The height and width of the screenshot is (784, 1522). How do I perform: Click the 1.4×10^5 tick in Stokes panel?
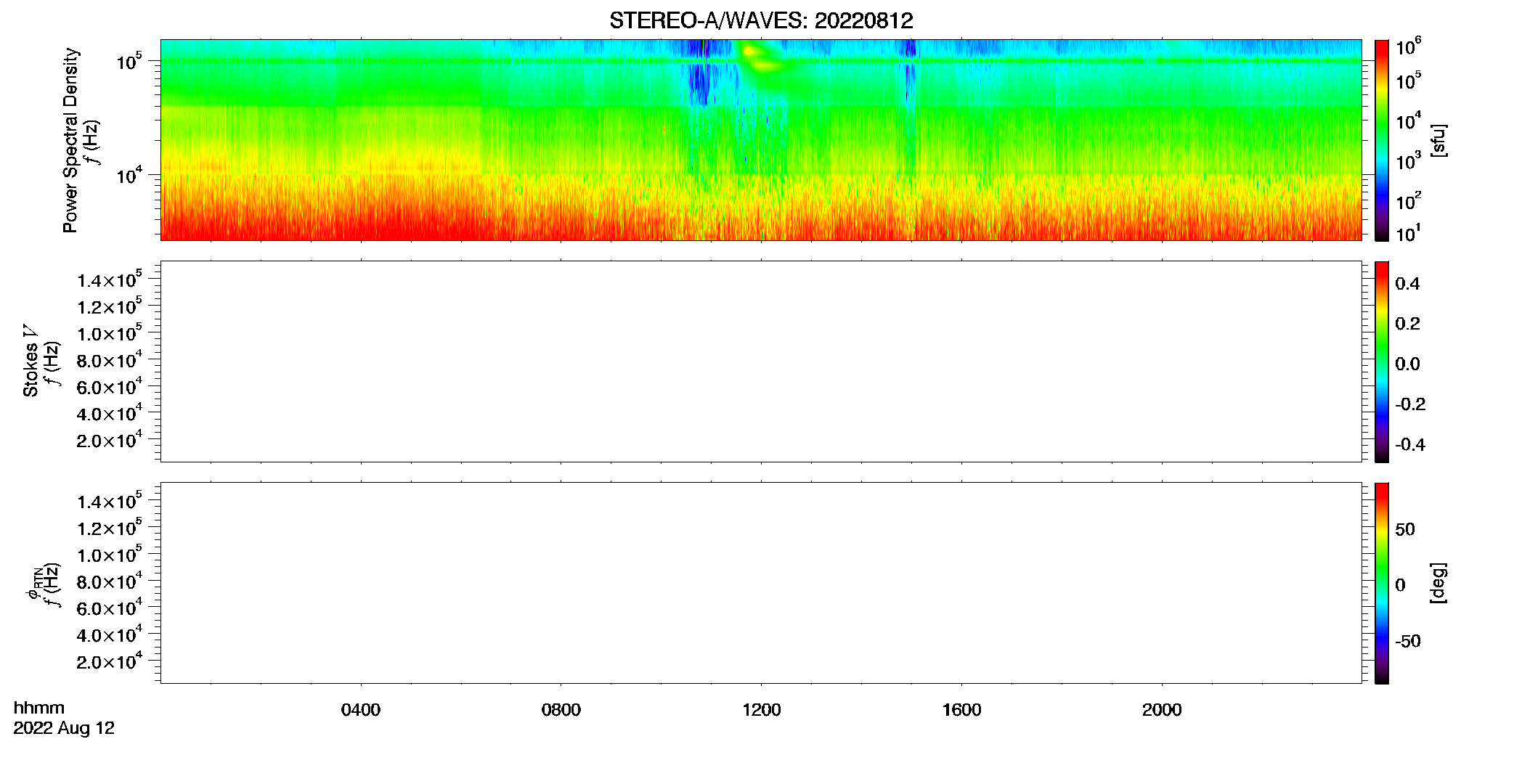110,279
